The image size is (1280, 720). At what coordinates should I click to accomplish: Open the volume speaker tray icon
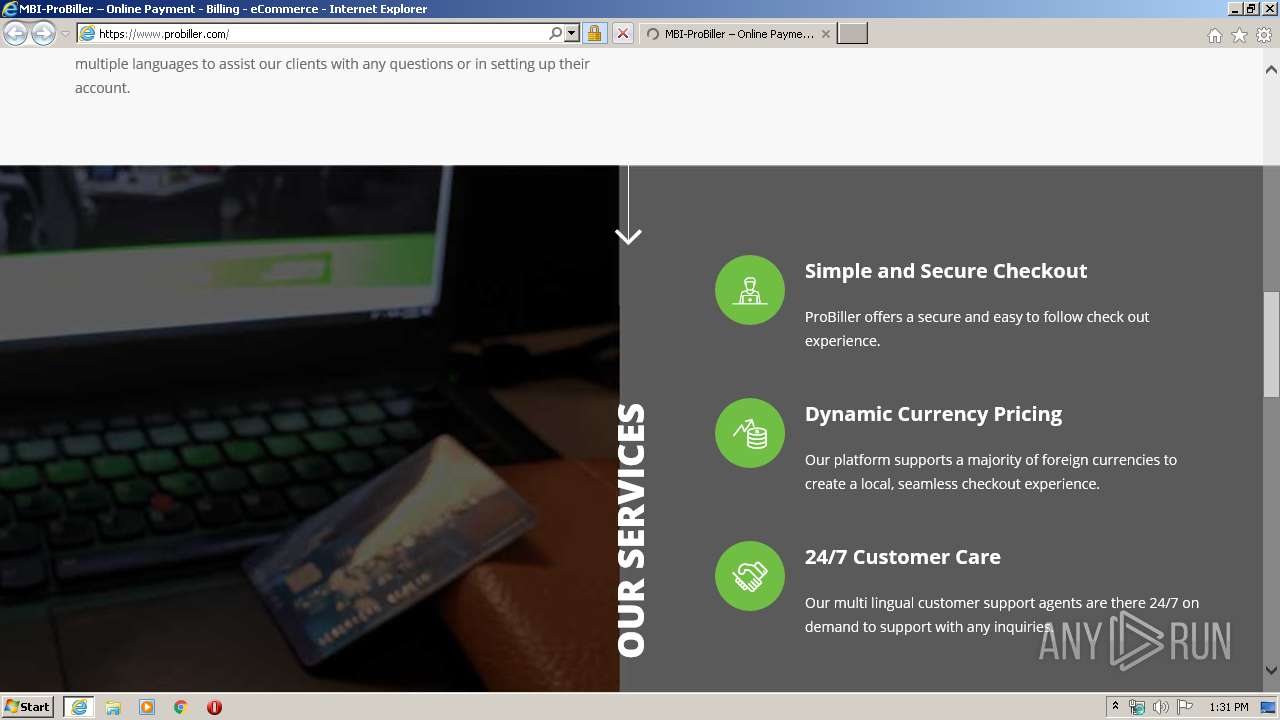tap(1161, 707)
